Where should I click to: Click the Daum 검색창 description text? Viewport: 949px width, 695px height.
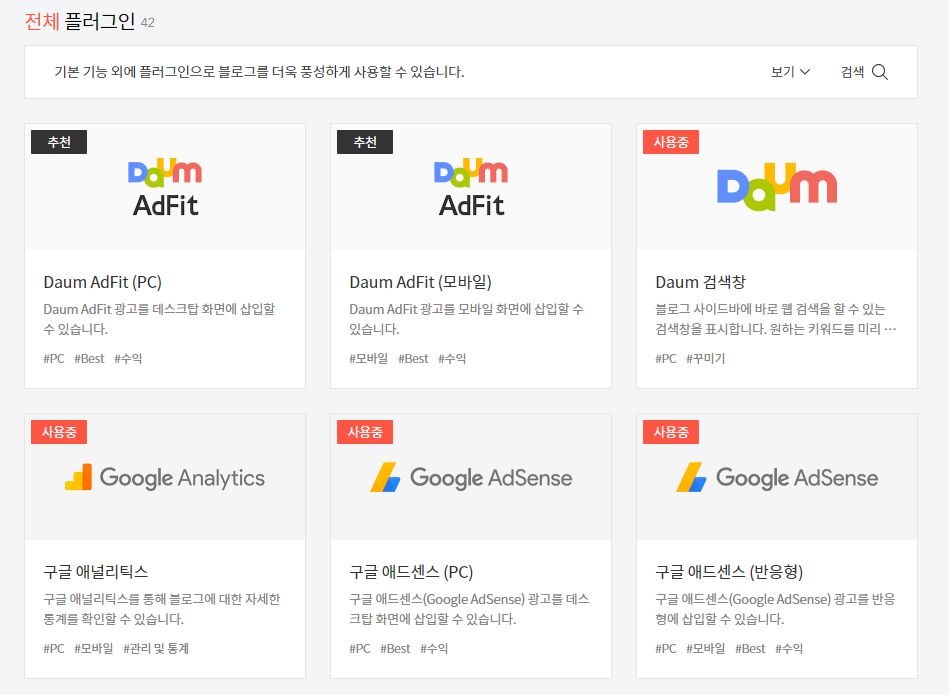coord(776,319)
